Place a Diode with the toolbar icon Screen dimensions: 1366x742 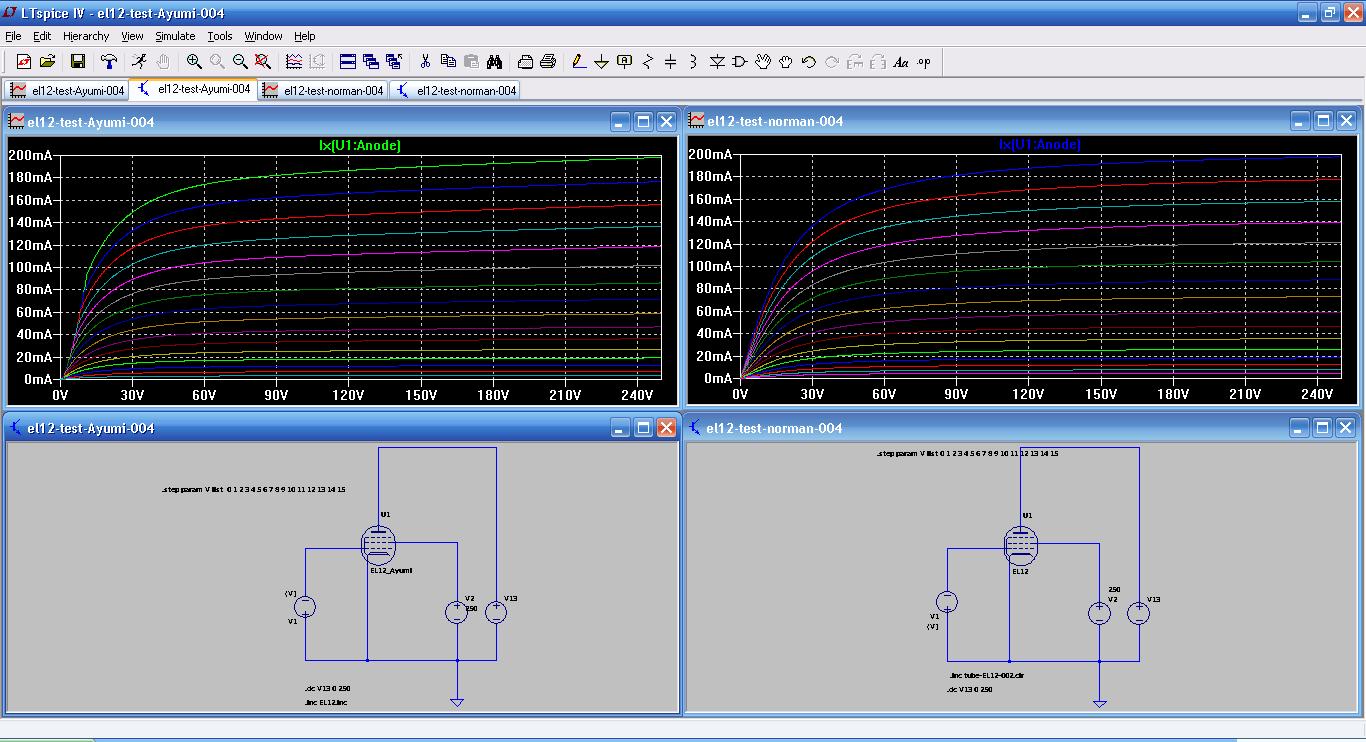[x=717, y=62]
